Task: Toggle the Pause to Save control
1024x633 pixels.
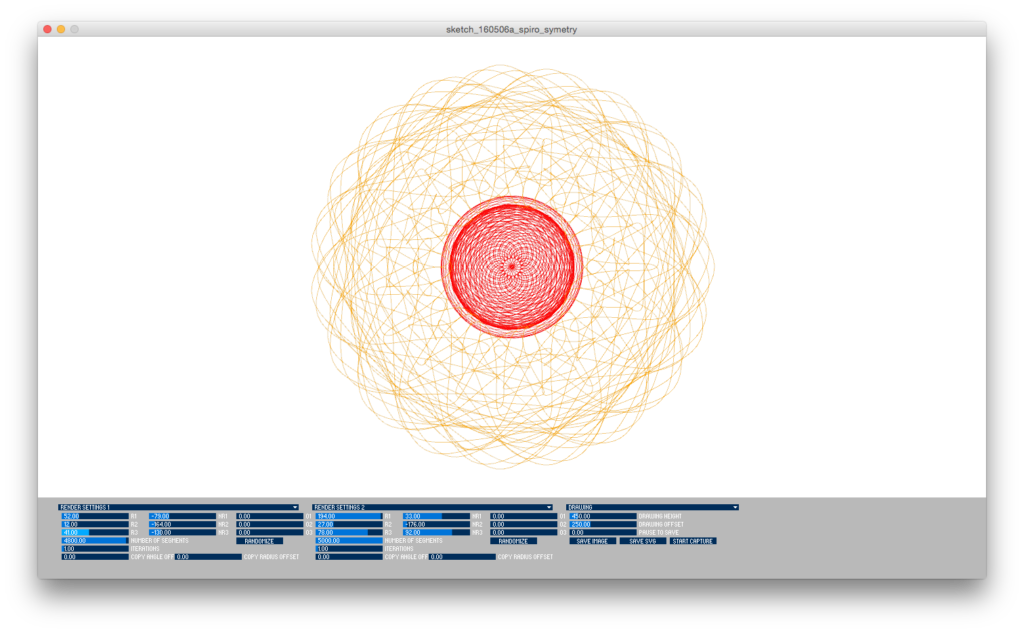Action: pos(603,532)
